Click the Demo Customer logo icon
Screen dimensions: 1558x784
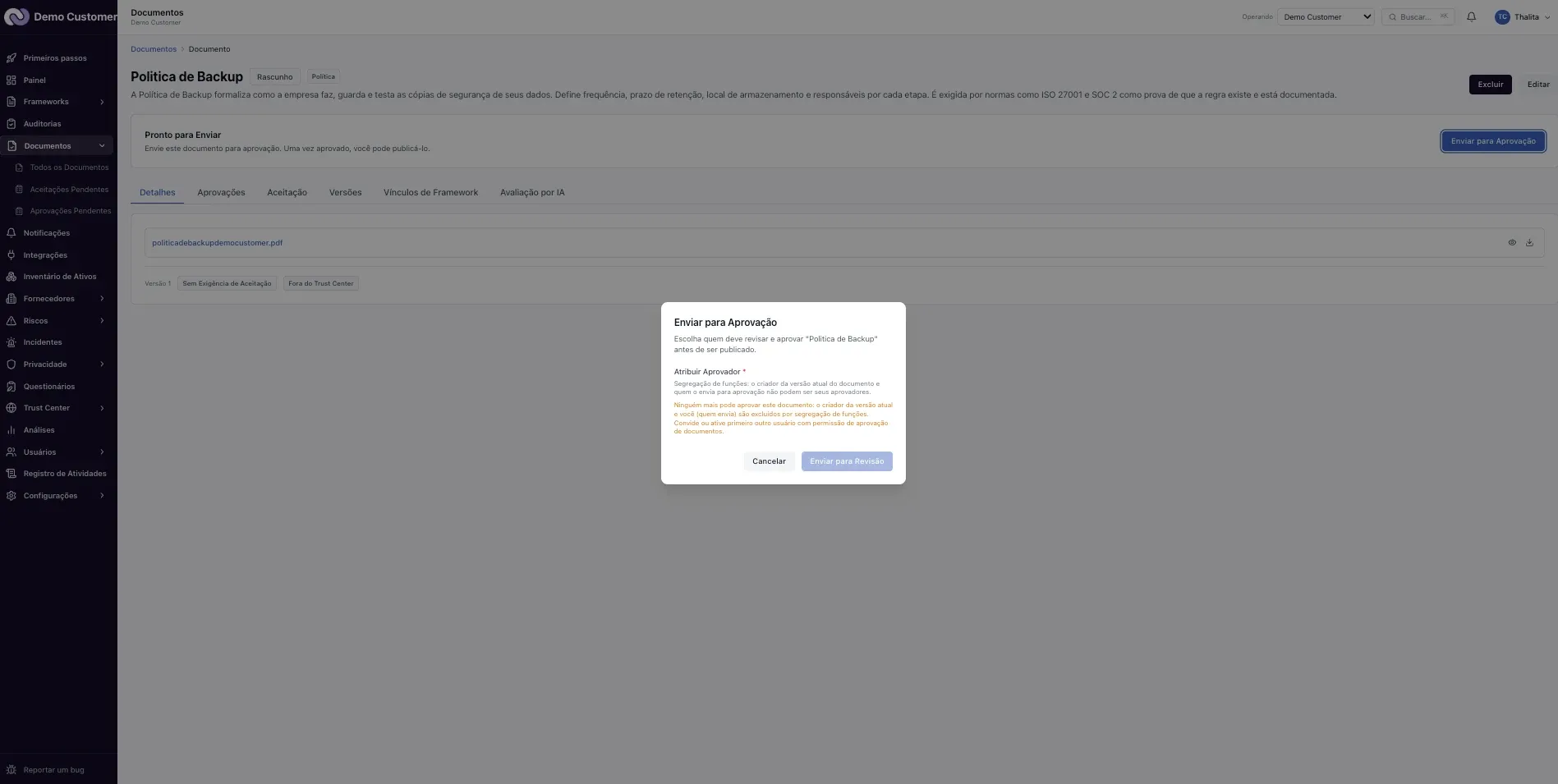pos(16,16)
